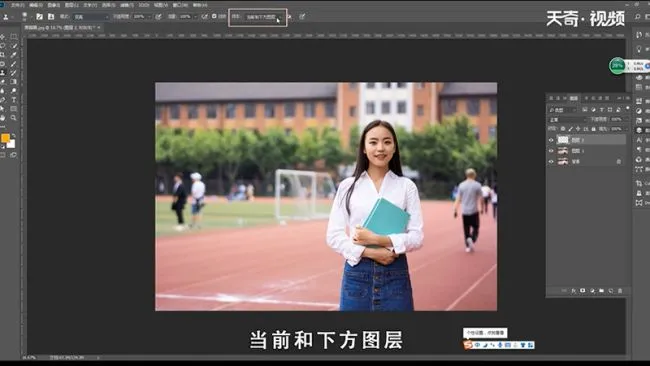Toggle Quick Mask mode icon
Screen dimensions: 650x366
click(3, 155)
